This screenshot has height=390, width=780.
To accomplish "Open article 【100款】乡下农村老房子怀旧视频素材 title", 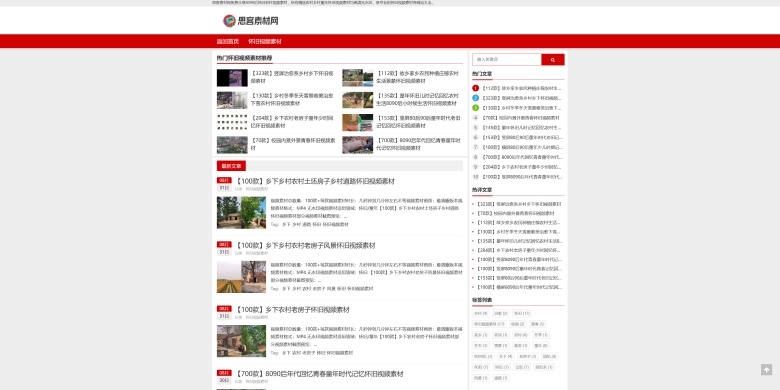I will (x=292, y=309).
